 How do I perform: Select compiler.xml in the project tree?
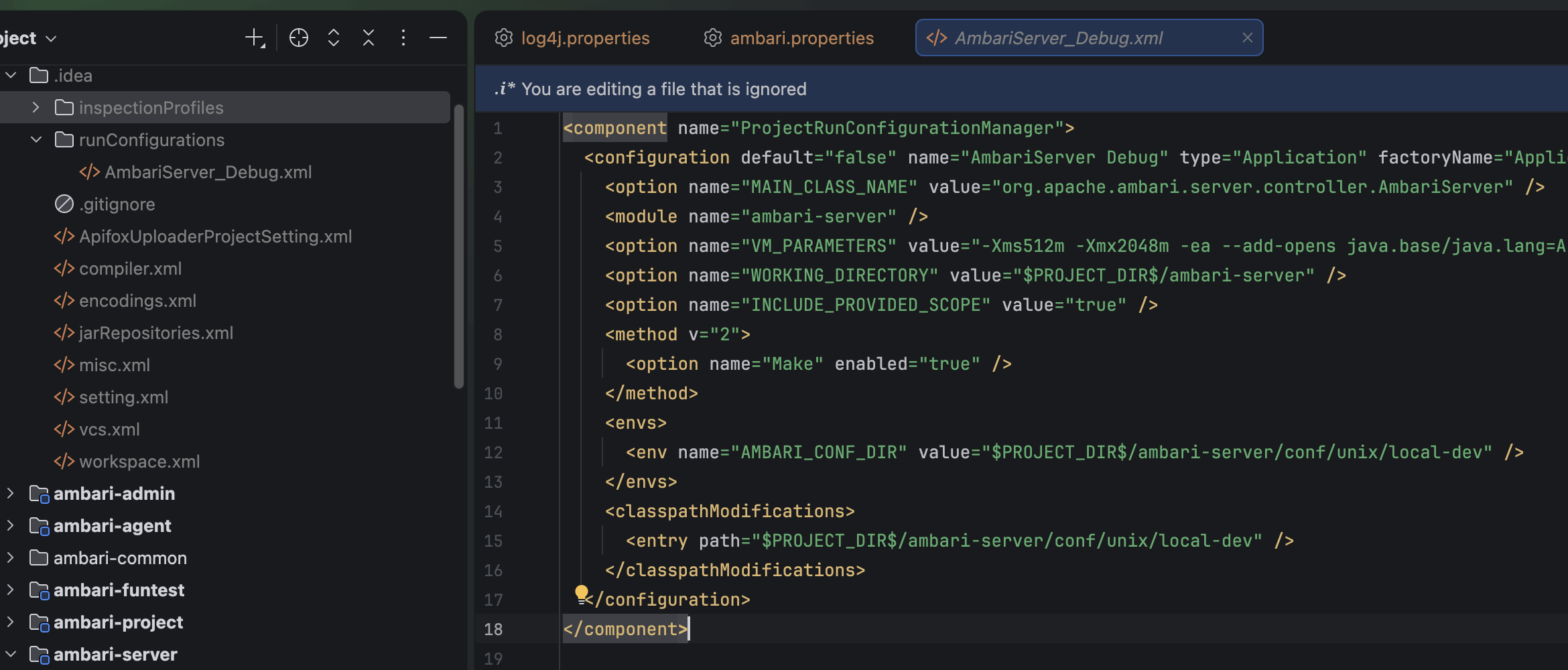[x=130, y=269]
